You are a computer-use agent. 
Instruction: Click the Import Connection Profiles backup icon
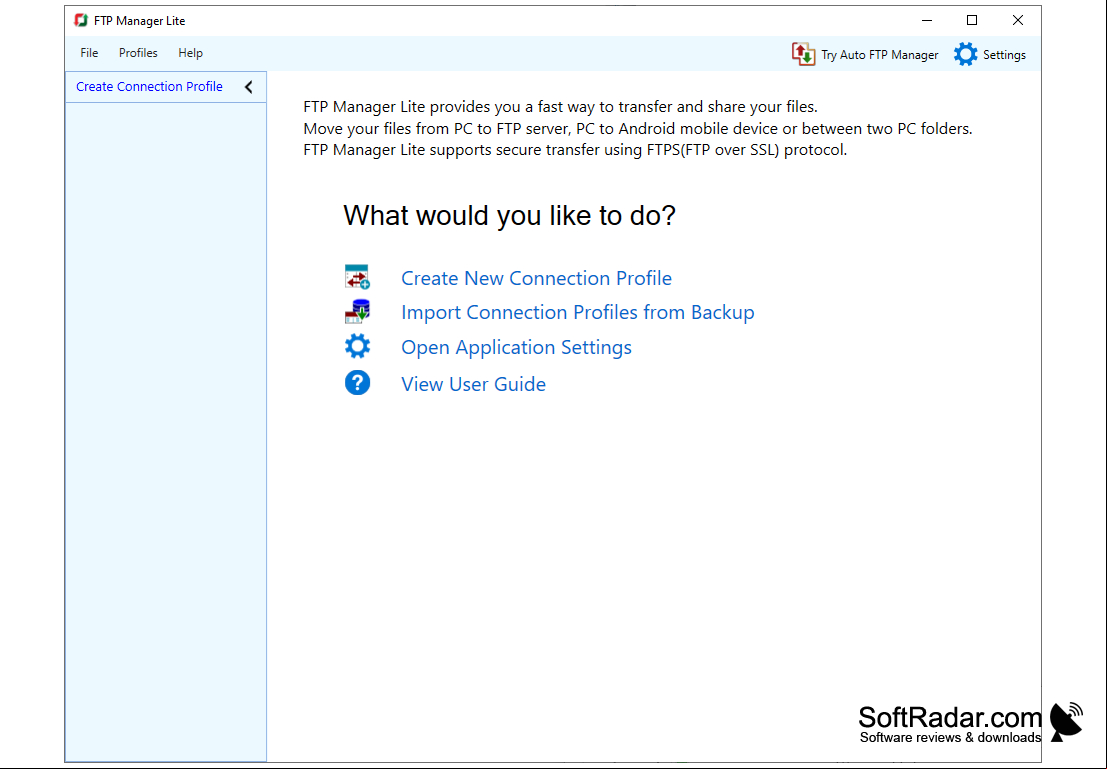click(x=357, y=311)
